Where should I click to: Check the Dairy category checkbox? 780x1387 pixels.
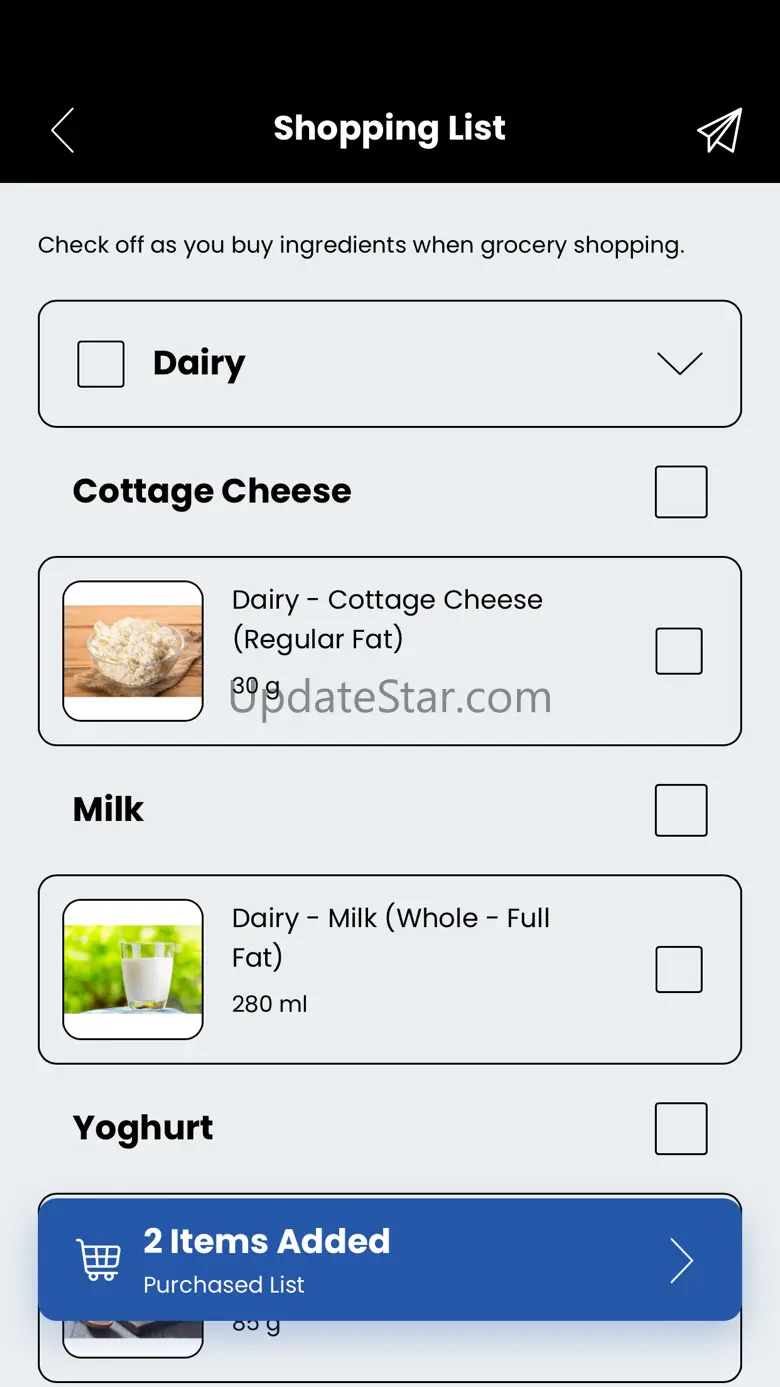[101, 364]
